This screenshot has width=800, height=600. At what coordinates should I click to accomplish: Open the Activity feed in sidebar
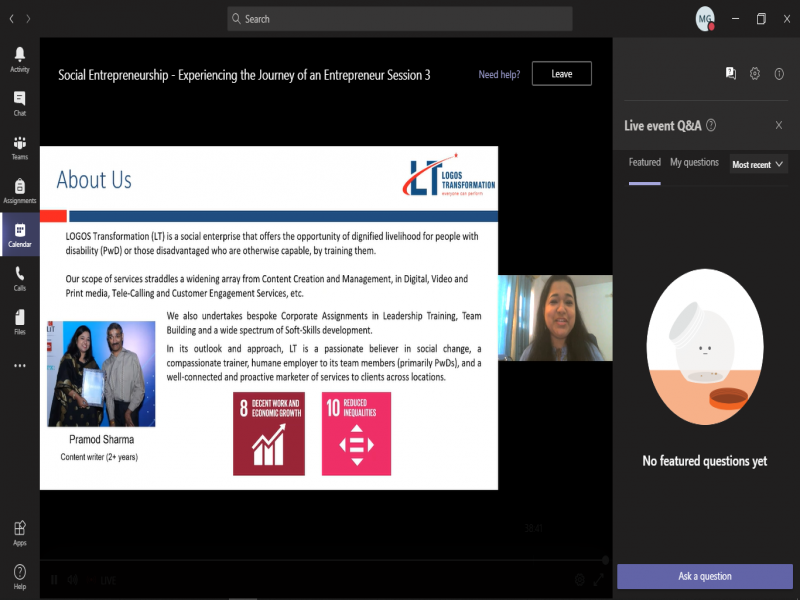coord(19,59)
